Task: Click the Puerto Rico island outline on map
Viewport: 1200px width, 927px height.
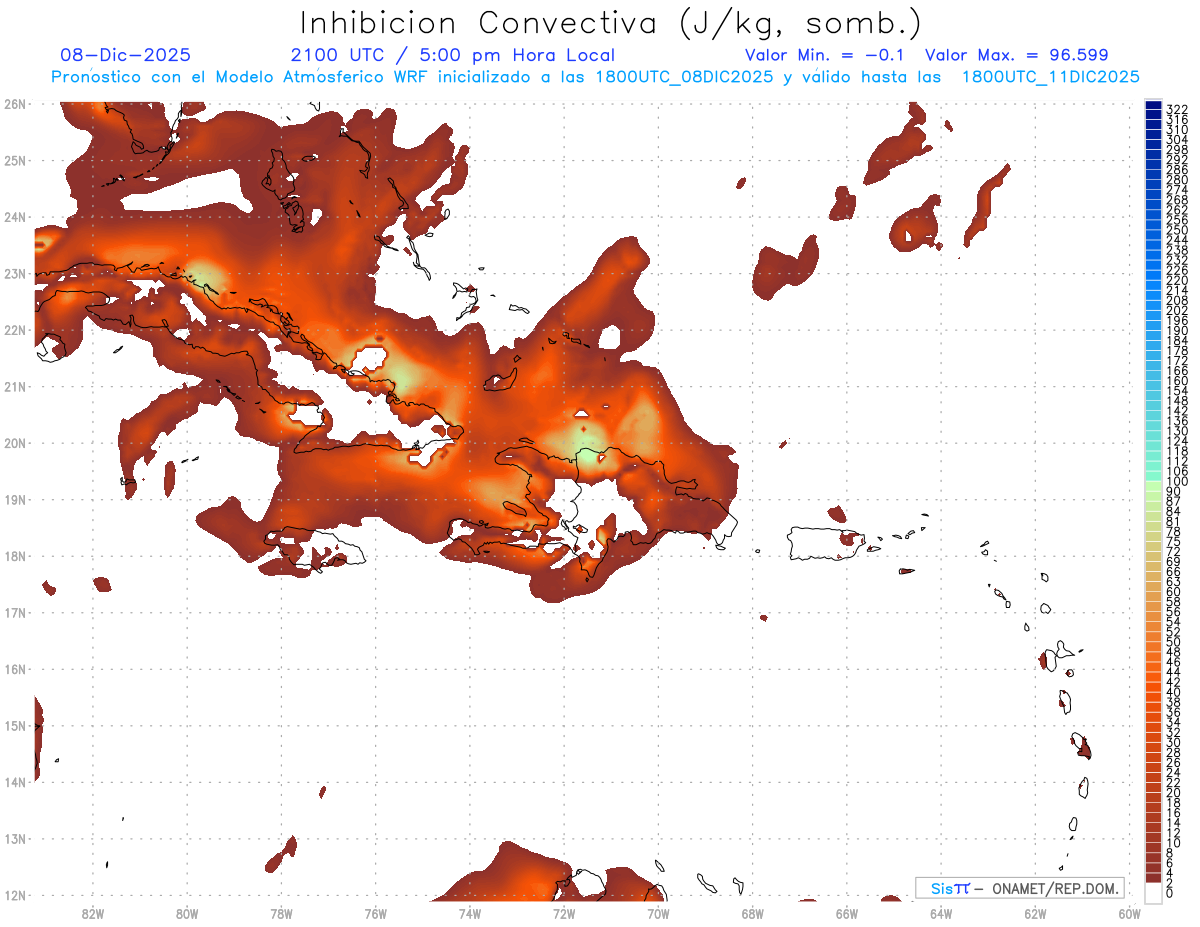Action: 827,543
